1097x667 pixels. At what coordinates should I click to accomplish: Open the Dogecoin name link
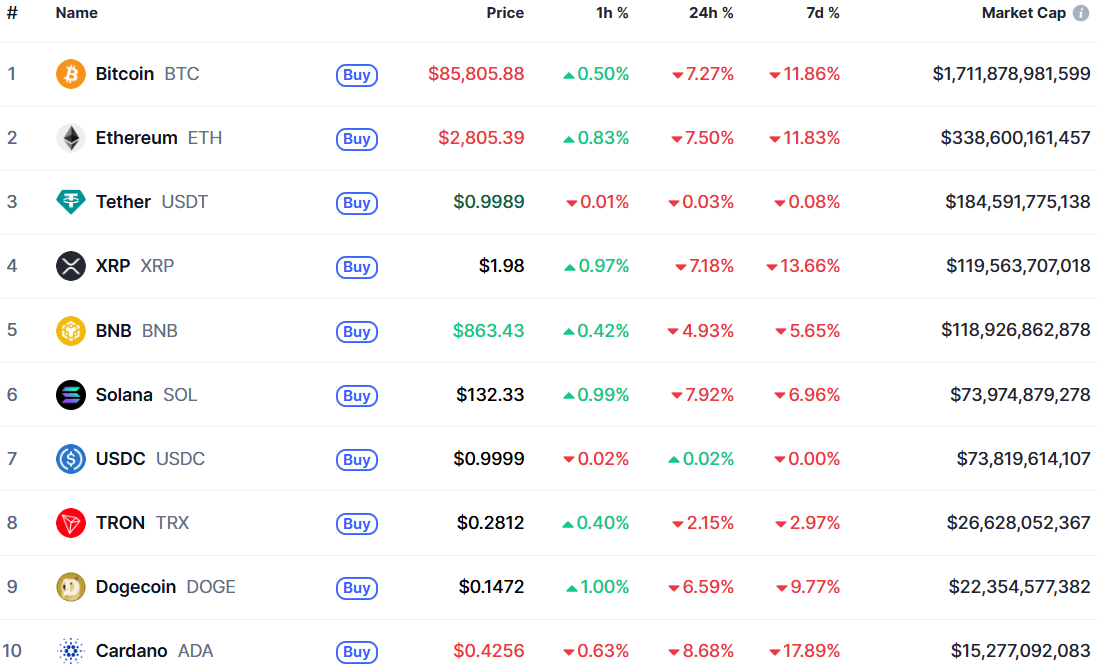coord(136,587)
